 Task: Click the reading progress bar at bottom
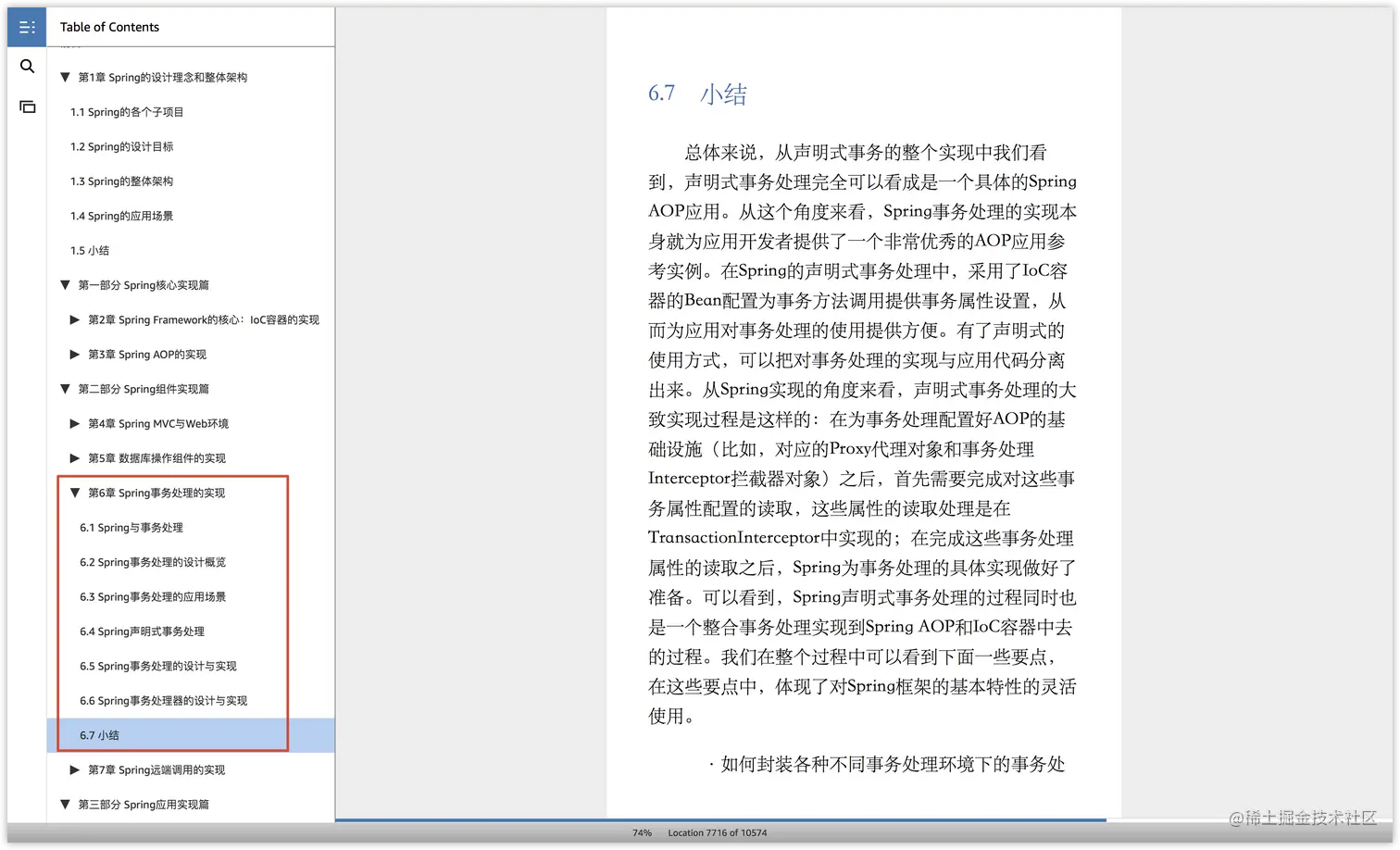click(720, 820)
